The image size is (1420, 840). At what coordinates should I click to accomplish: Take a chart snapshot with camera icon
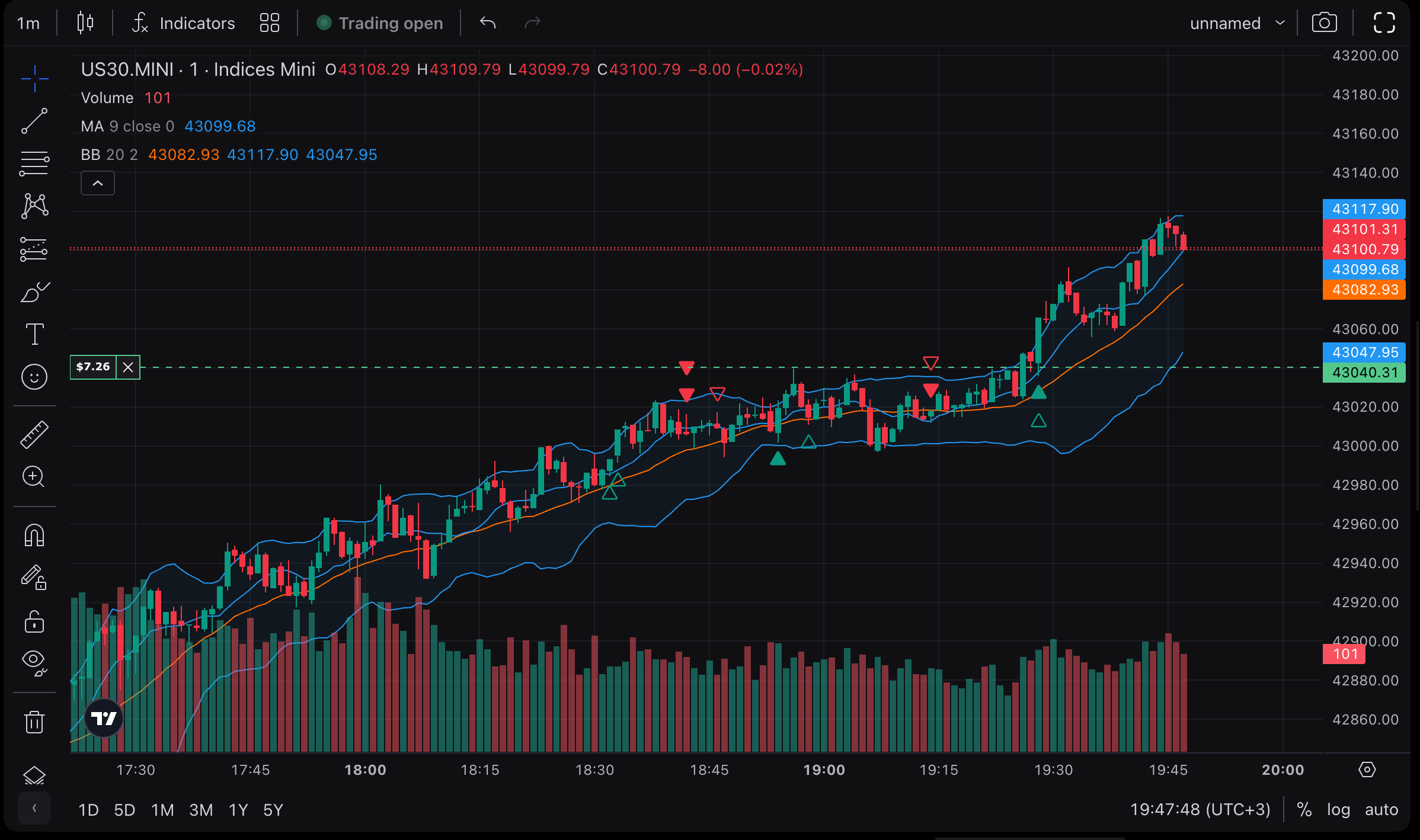coord(1324,23)
